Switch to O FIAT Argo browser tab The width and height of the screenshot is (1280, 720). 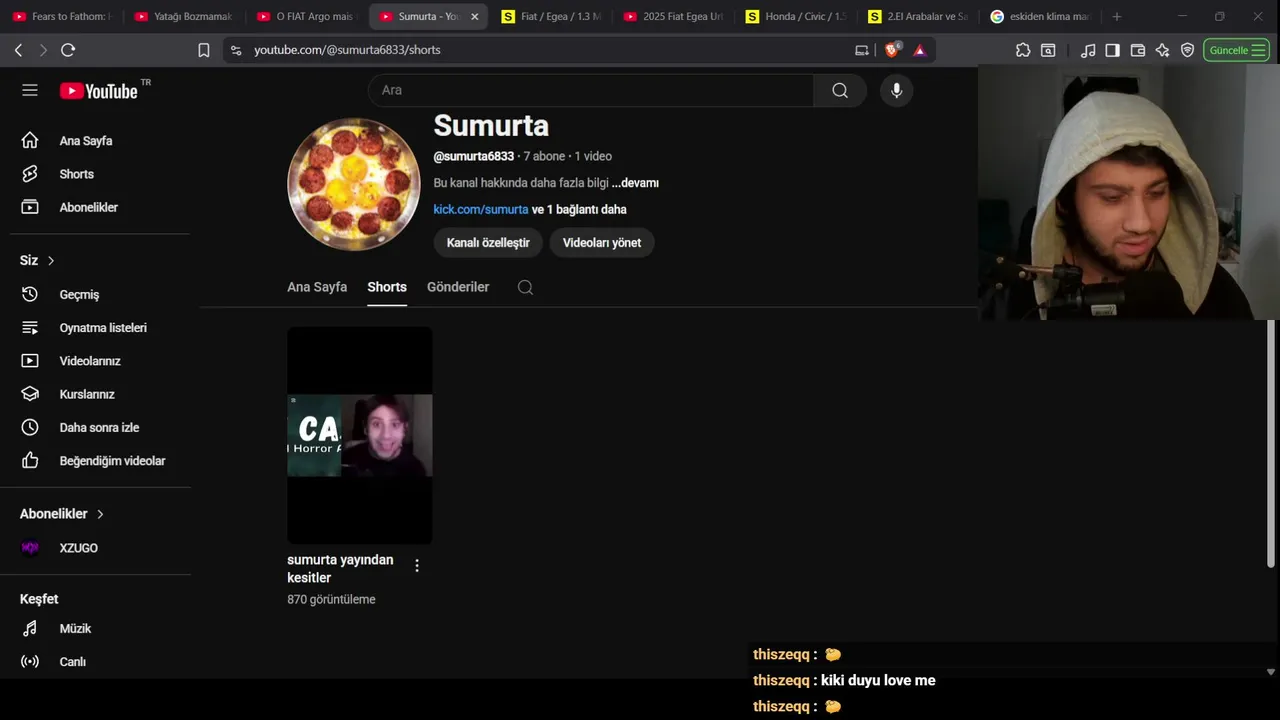pyautogui.click(x=306, y=17)
